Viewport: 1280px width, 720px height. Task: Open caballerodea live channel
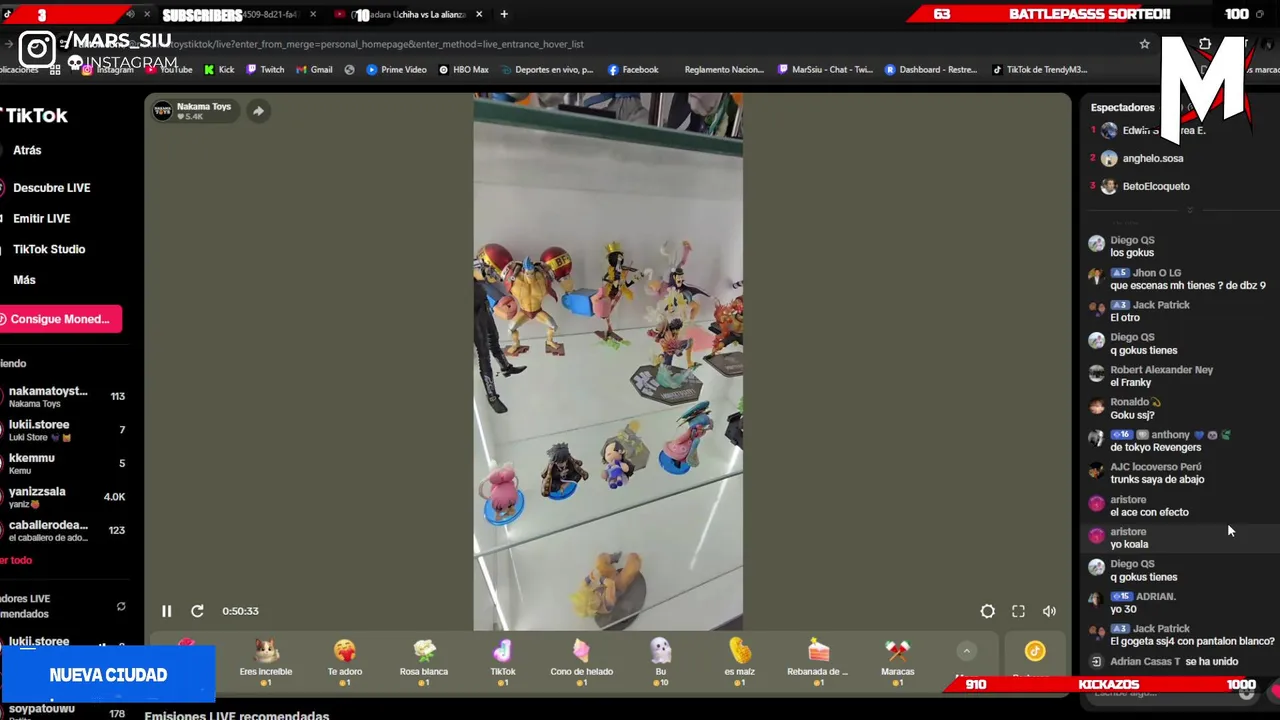point(63,530)
